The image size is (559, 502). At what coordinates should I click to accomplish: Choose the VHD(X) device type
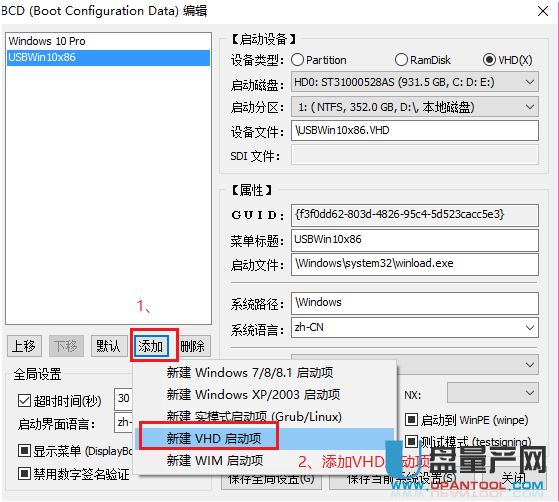coord(489,60)
